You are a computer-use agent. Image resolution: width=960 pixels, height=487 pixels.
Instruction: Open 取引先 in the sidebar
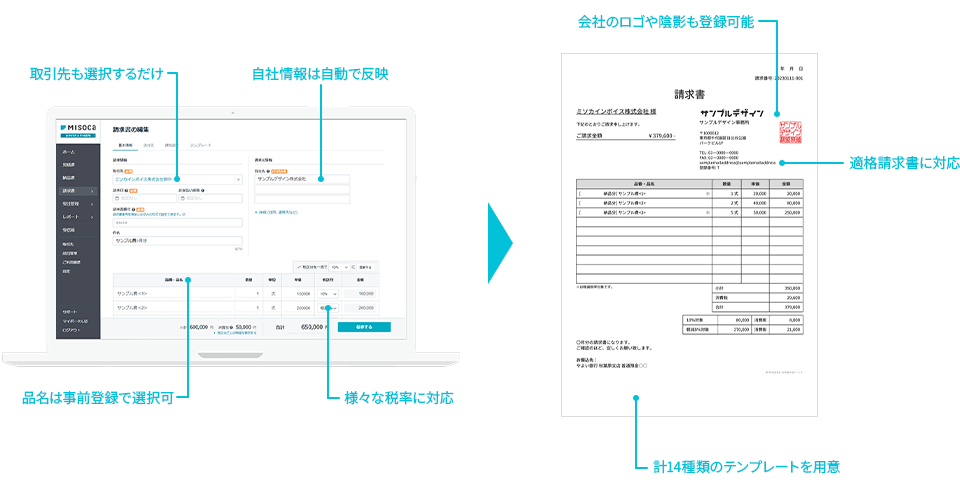click(68, 244)
